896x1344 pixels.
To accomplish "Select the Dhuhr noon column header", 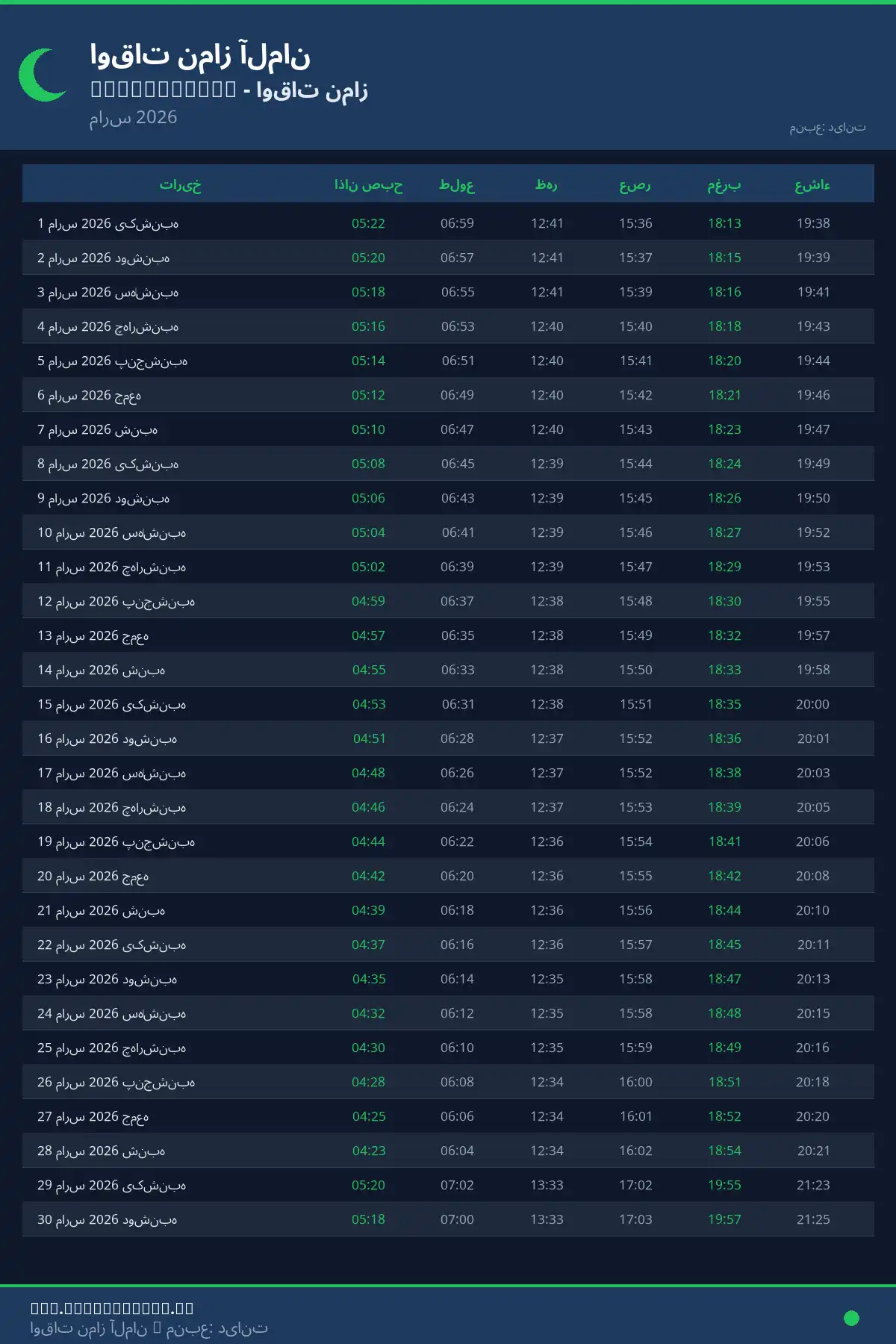I will (547, 184).
